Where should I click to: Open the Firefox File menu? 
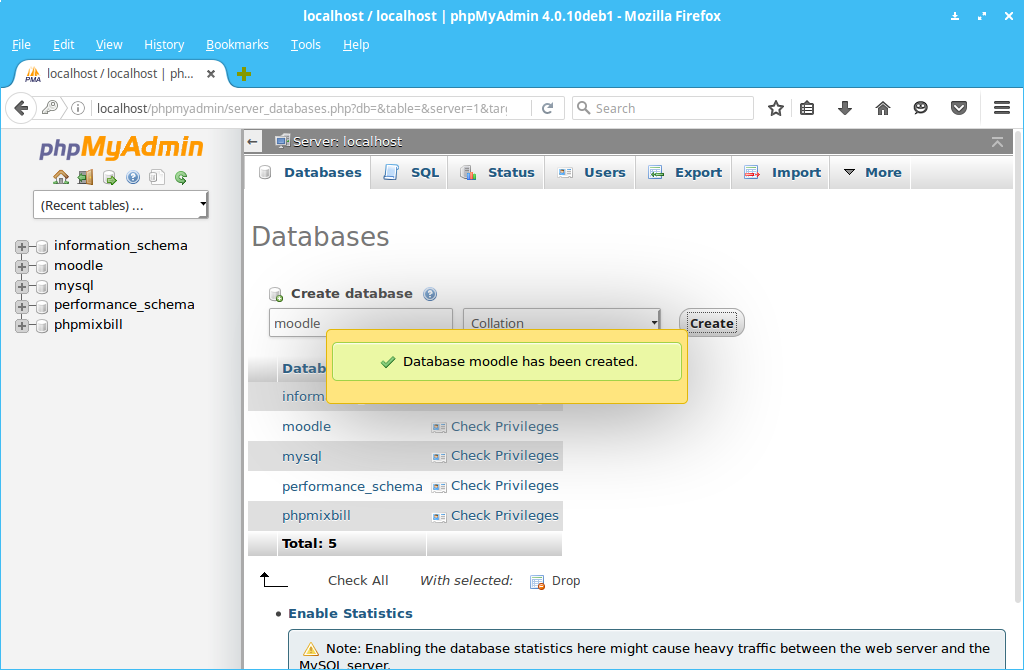click(21, 44)
